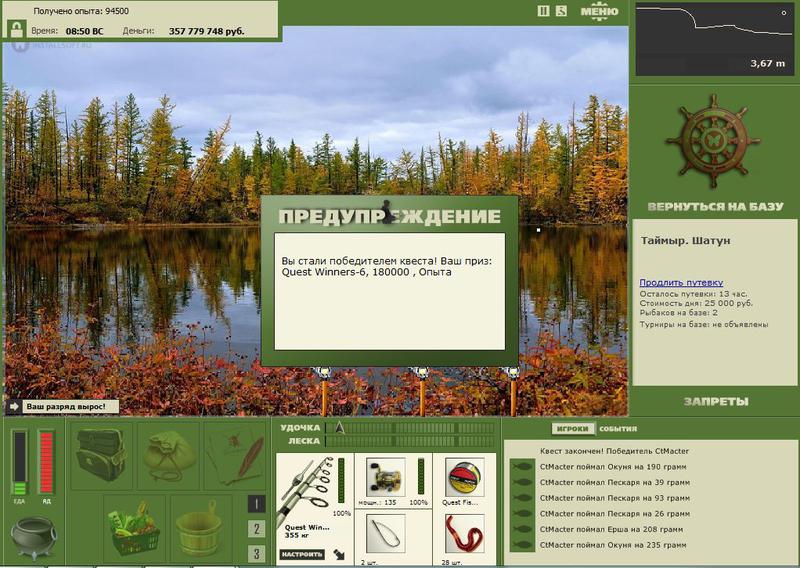The height and width of the screenshot is (568, 800).
Task: Open the ЗАПРЕТЫ restrictions panel
Action: point(716,402)
